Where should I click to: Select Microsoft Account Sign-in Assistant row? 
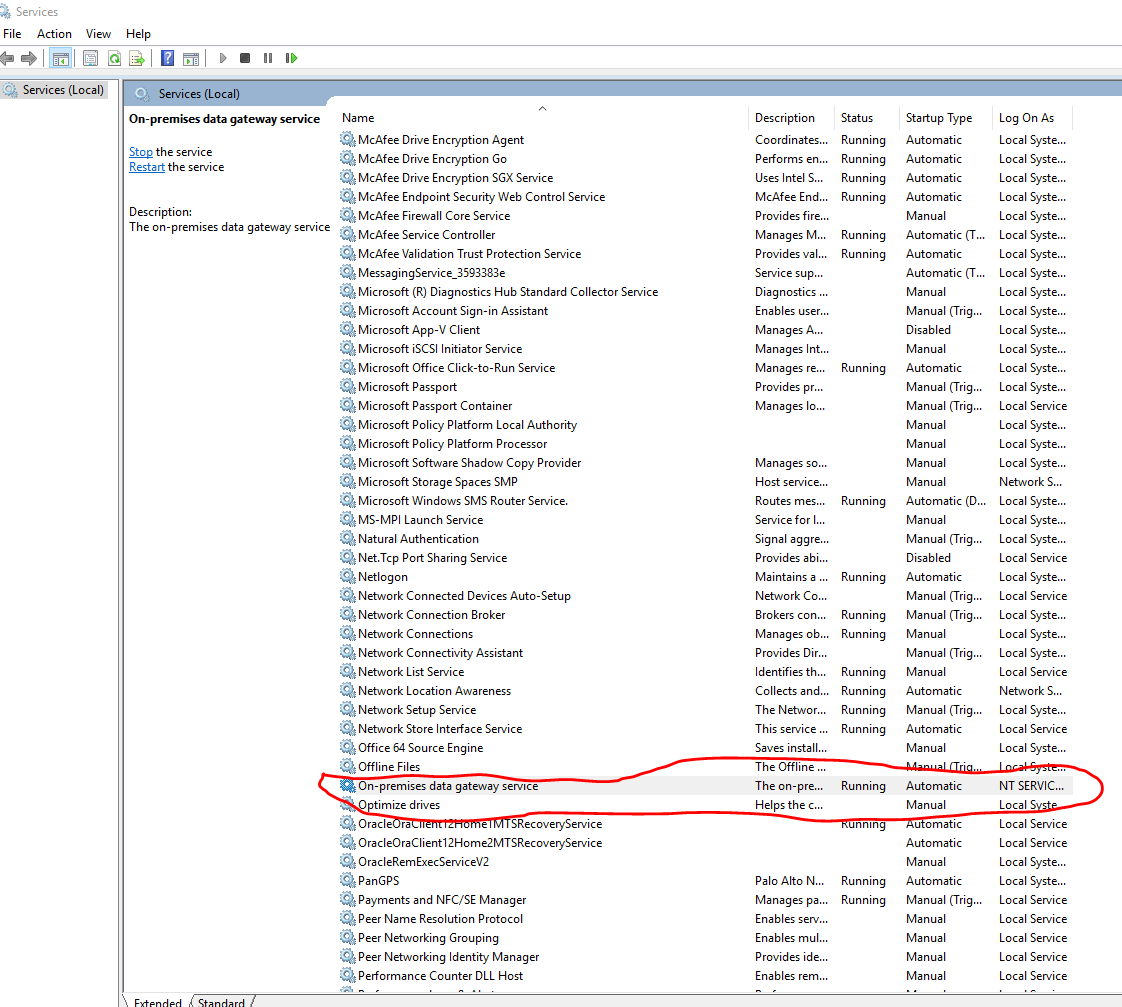point(706,311)
